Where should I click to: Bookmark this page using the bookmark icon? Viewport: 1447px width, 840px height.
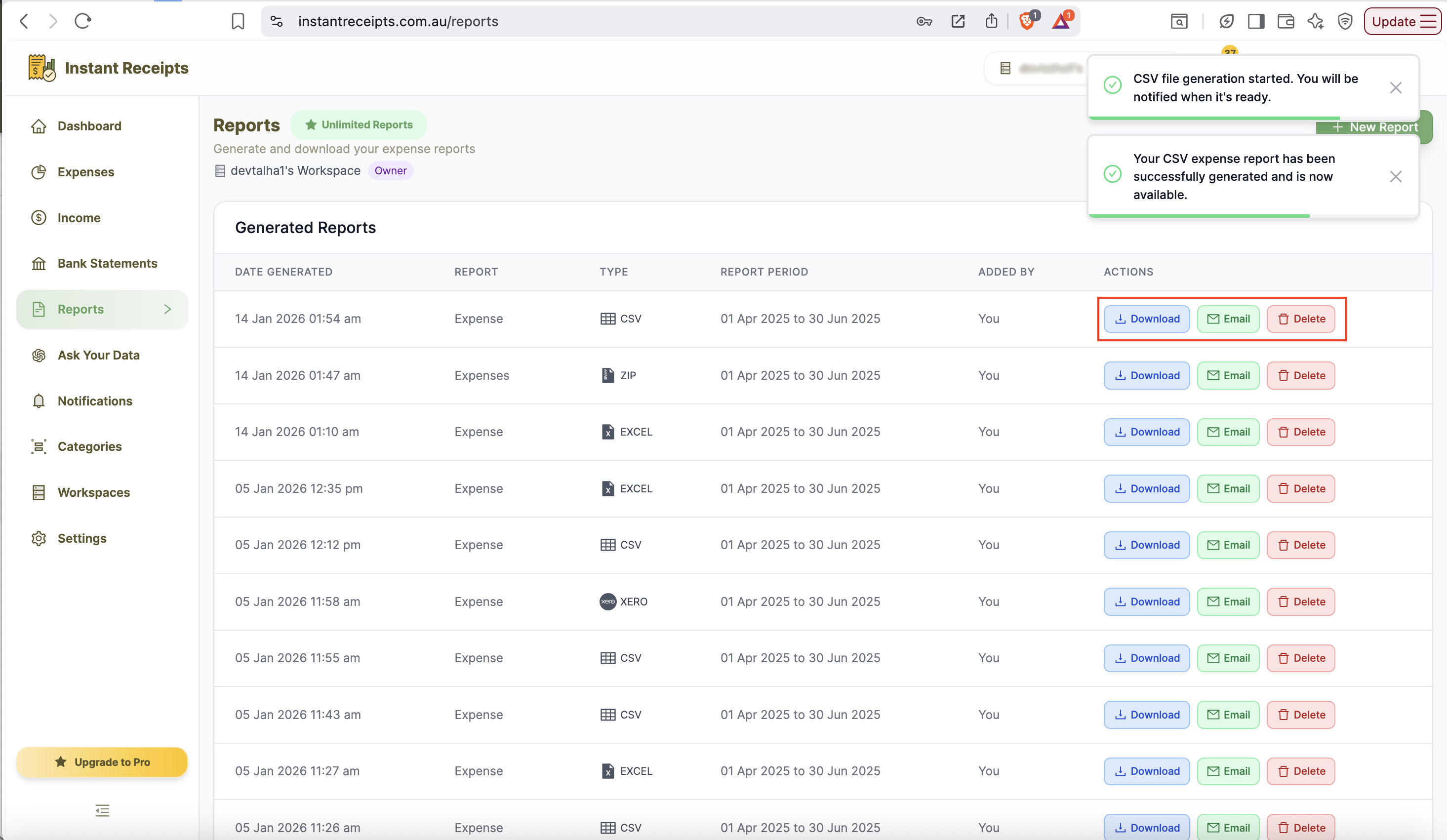click(238, 22)
